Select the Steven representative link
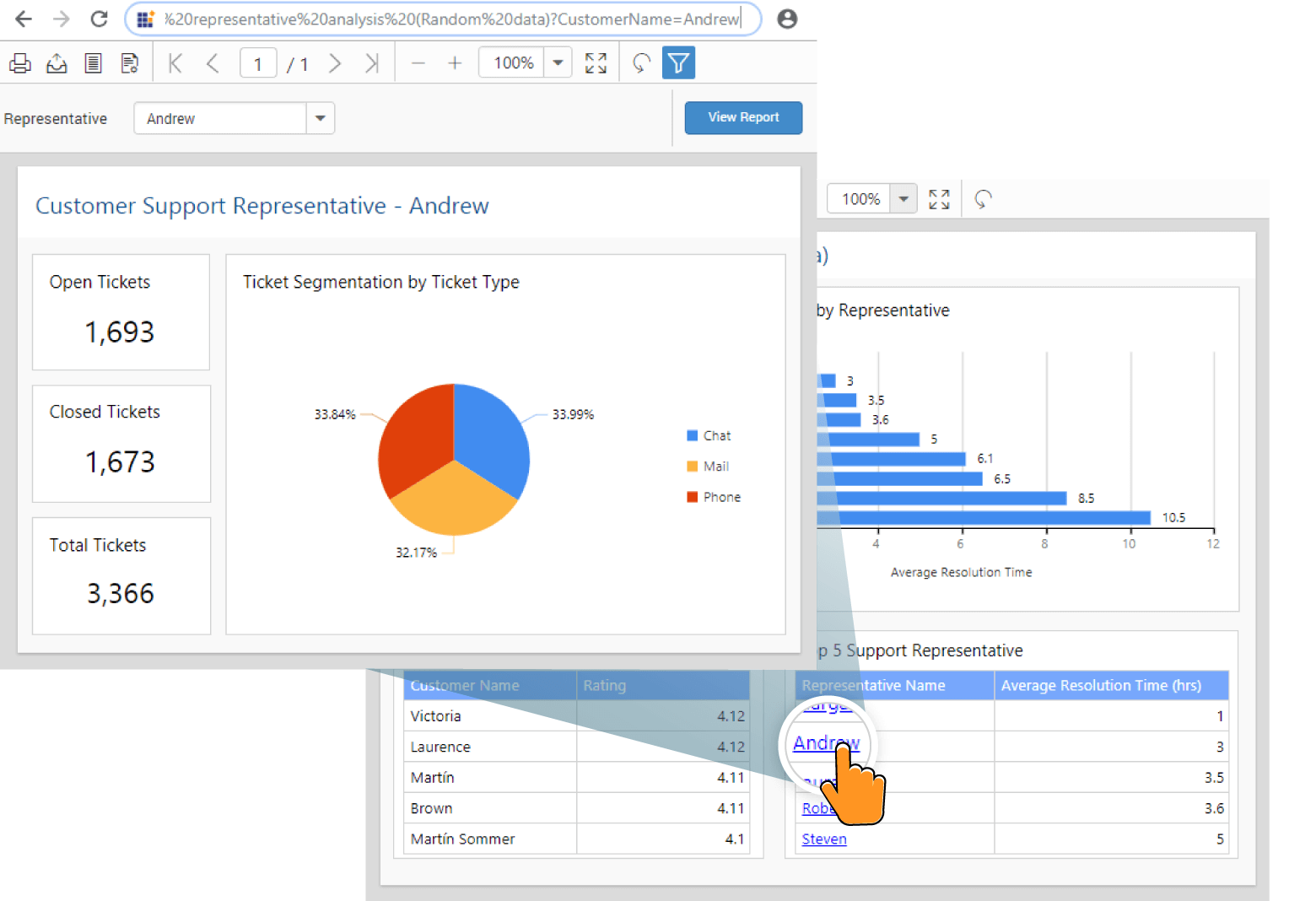The image size is (1316, 901). [822, 839]
